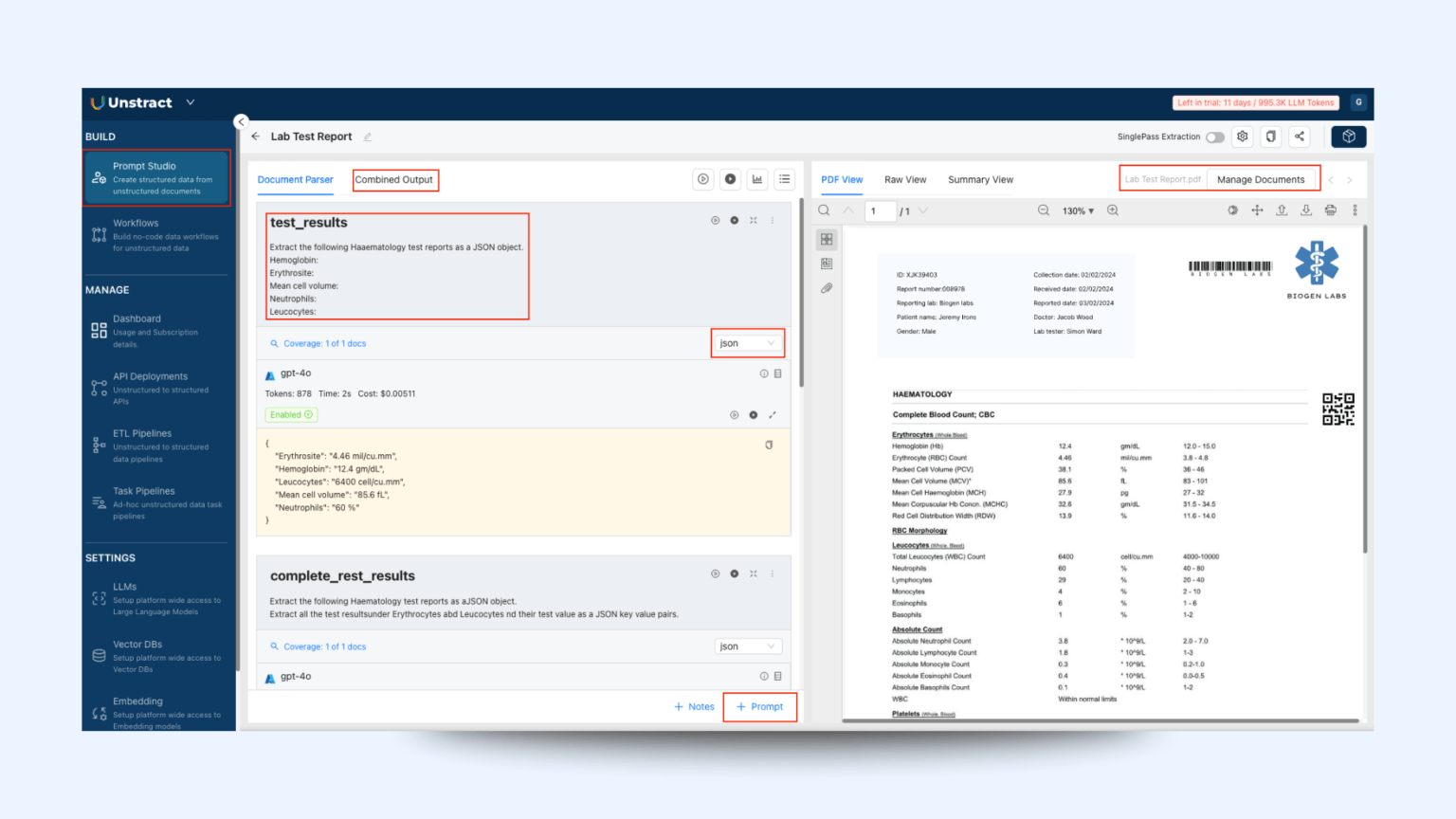Viewport: 1456px width, 819px height.
Task: Open project settings with the gear icon
Action: click(x=1243, y=136)
